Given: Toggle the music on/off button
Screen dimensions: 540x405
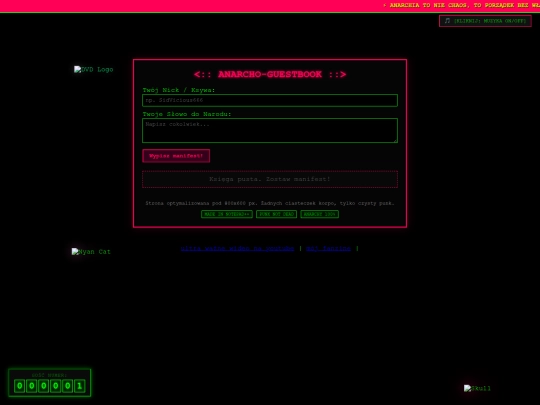Looking at the screenshot, I should (x=485, y=21).
